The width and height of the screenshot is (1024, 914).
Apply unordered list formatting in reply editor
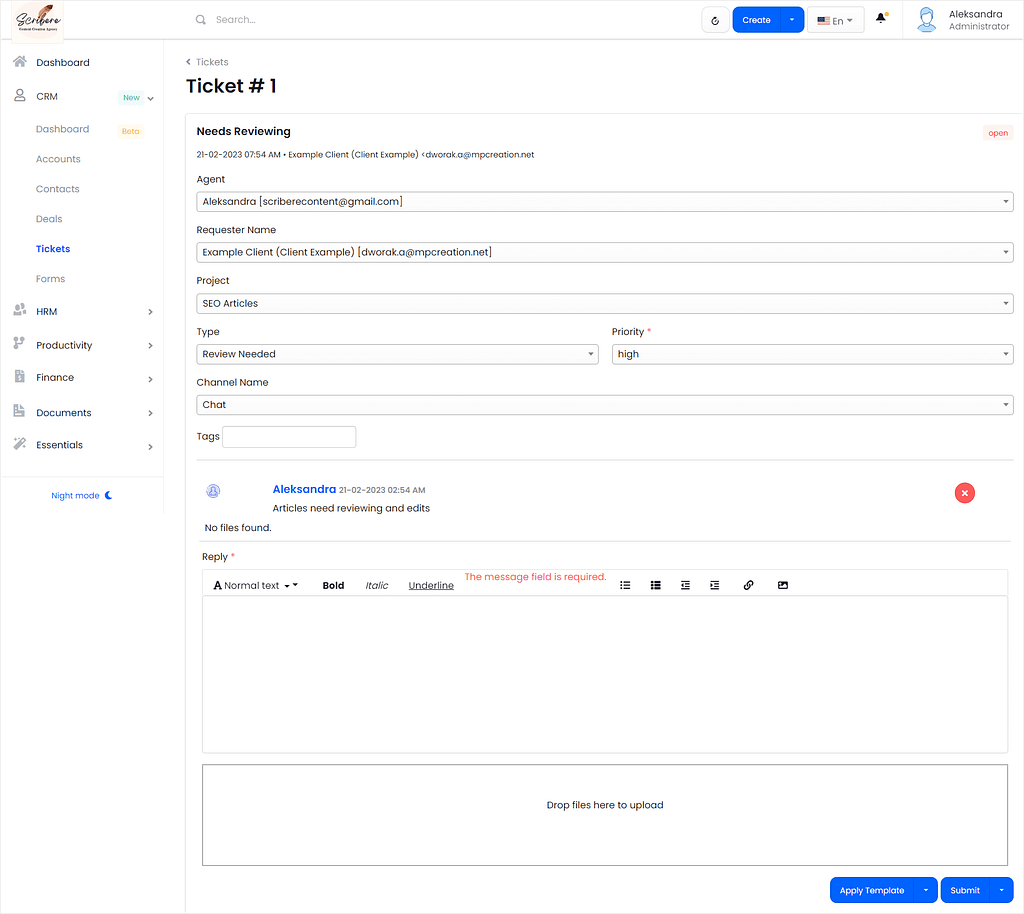click(625, 585)
